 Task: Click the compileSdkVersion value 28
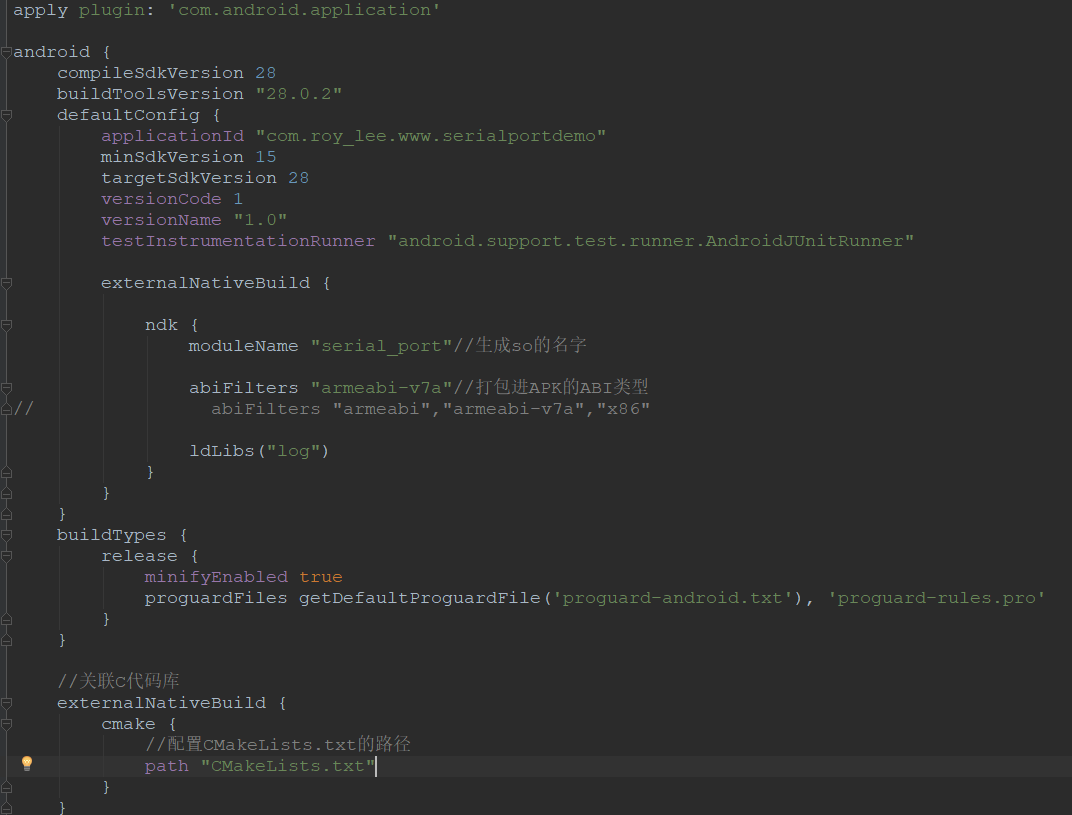tap(265, 72)
